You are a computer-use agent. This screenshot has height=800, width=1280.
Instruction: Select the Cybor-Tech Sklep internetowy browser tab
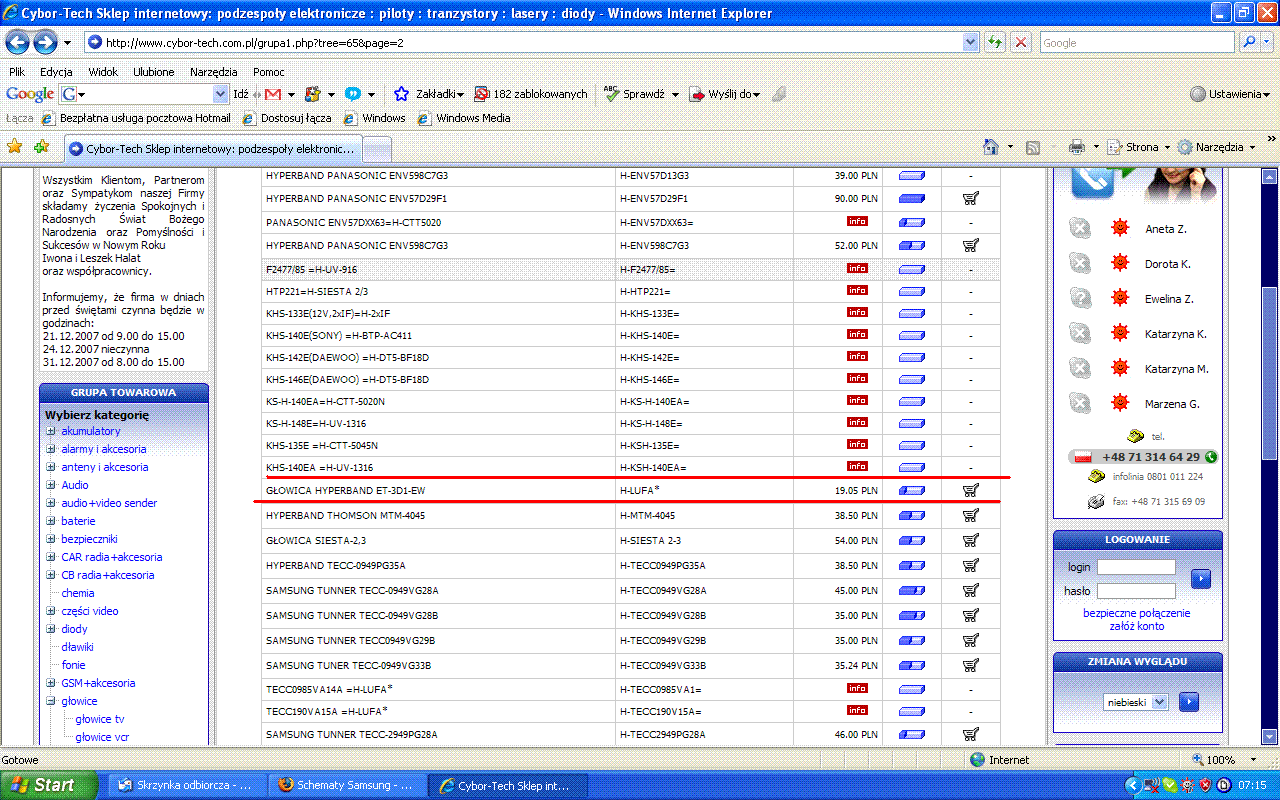tap(213, 149)
